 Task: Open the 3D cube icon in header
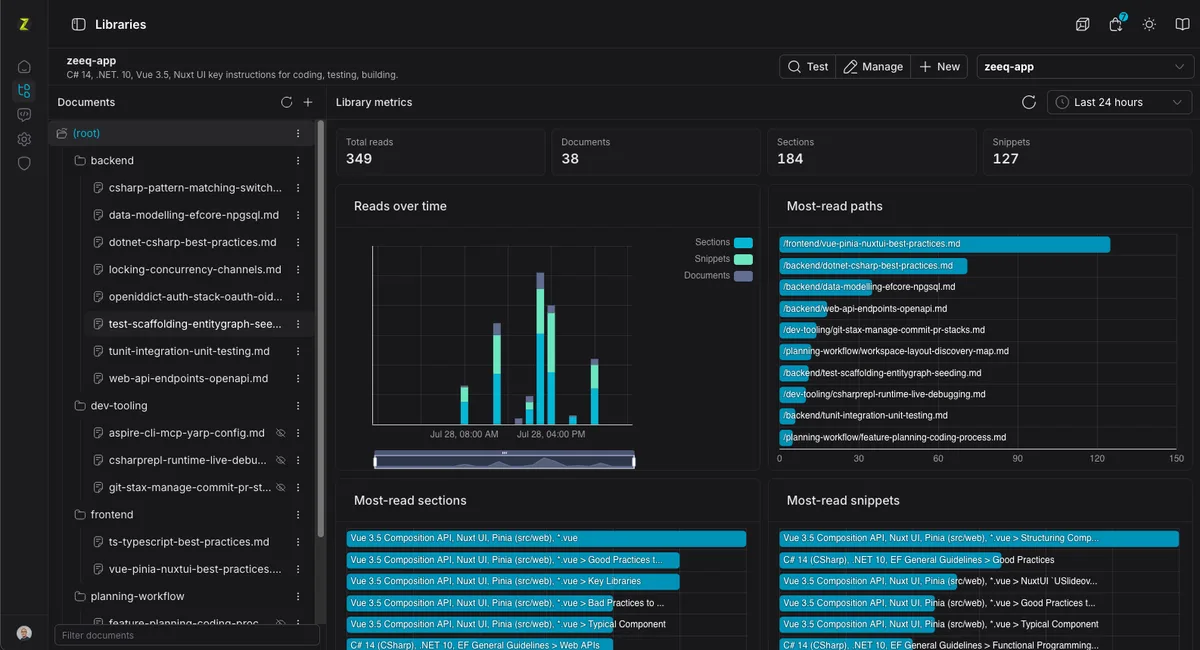pos(1082,24)
